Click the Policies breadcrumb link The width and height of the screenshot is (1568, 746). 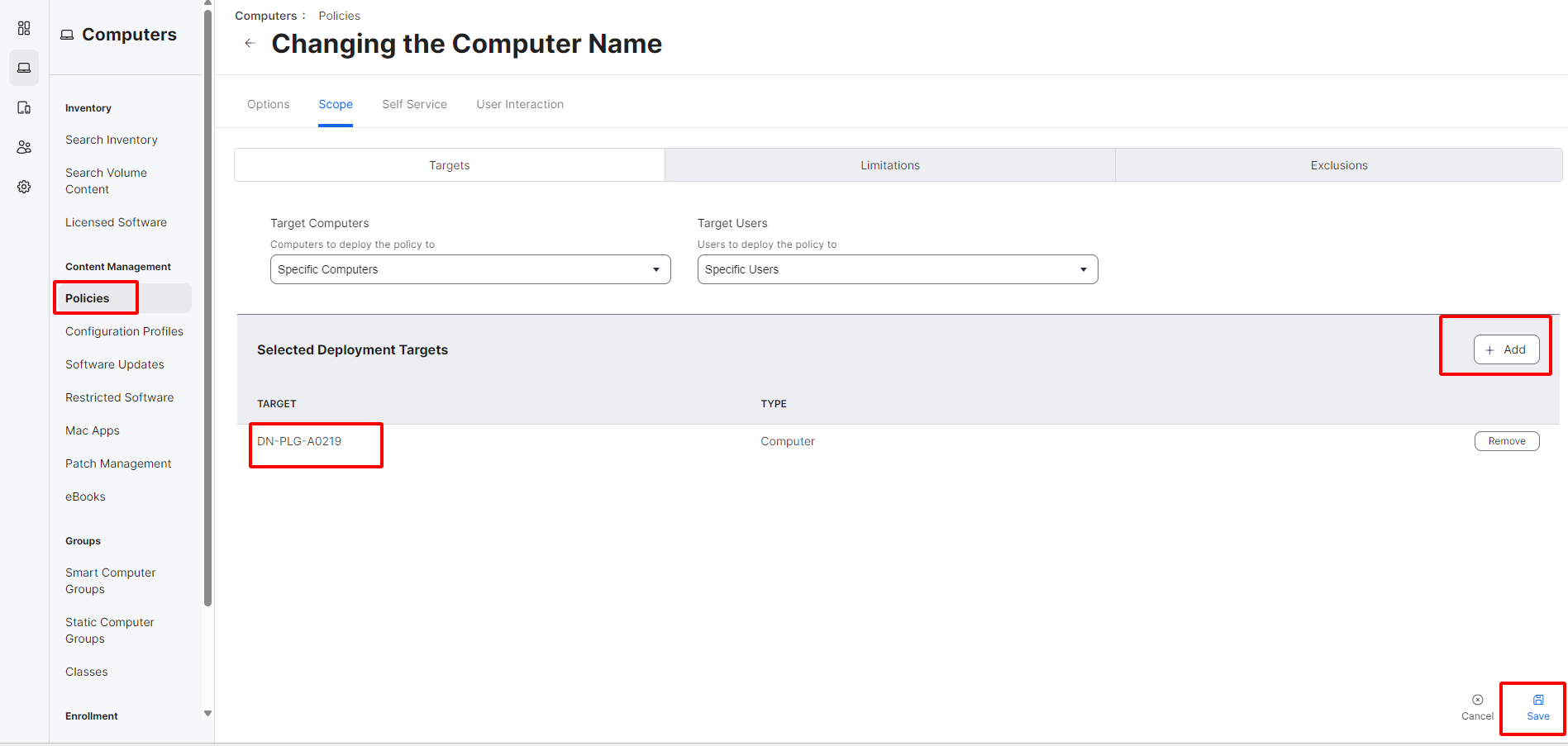click(x=339, y=16)
